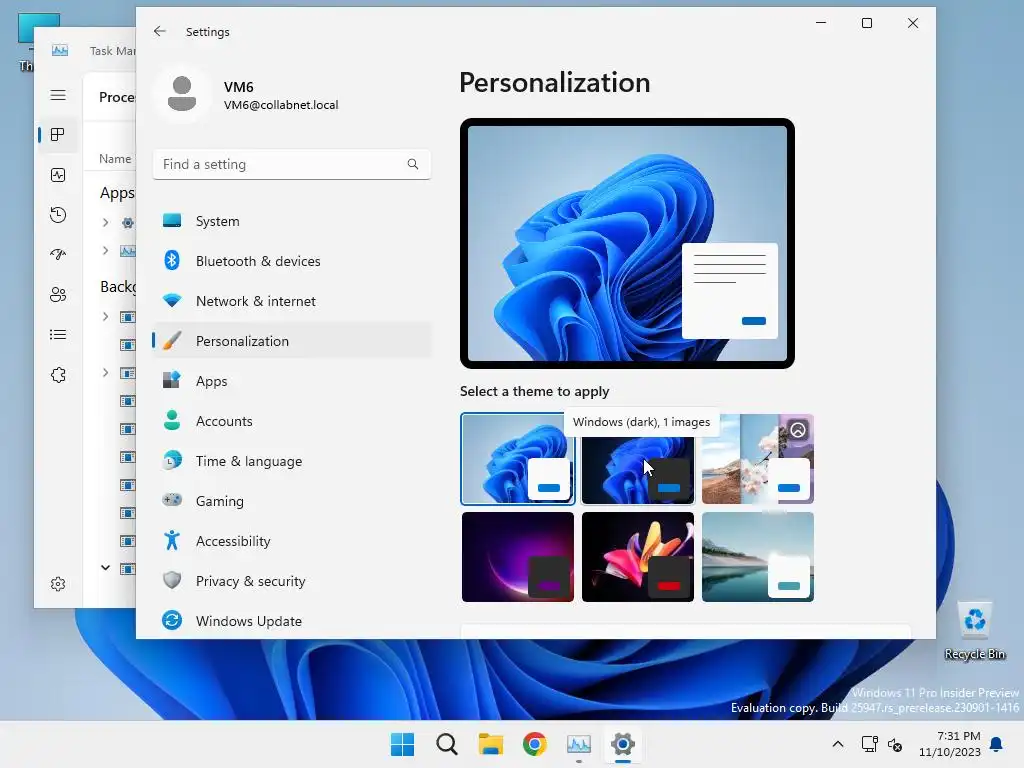Viewport: 1024px width, 768px height.
Task: Apply the lake landscape Flow theme
Action: point(758,557)
